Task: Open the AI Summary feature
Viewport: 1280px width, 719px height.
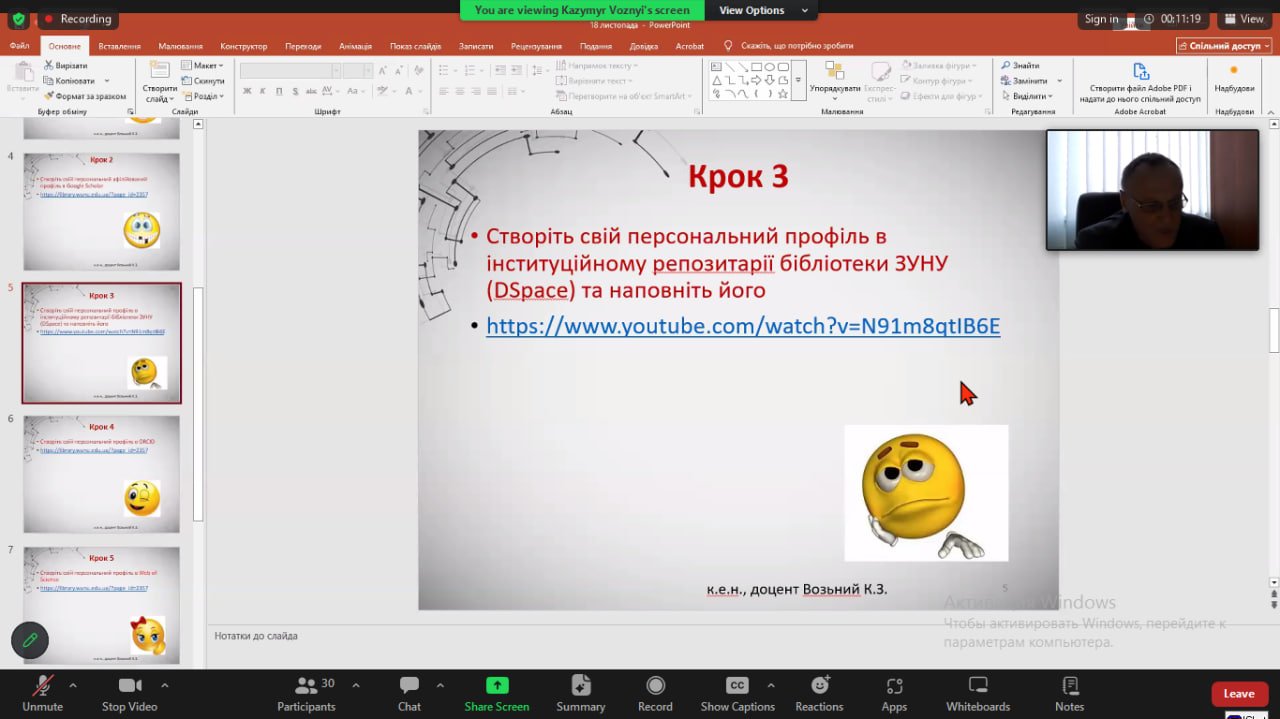Action: 580,693
